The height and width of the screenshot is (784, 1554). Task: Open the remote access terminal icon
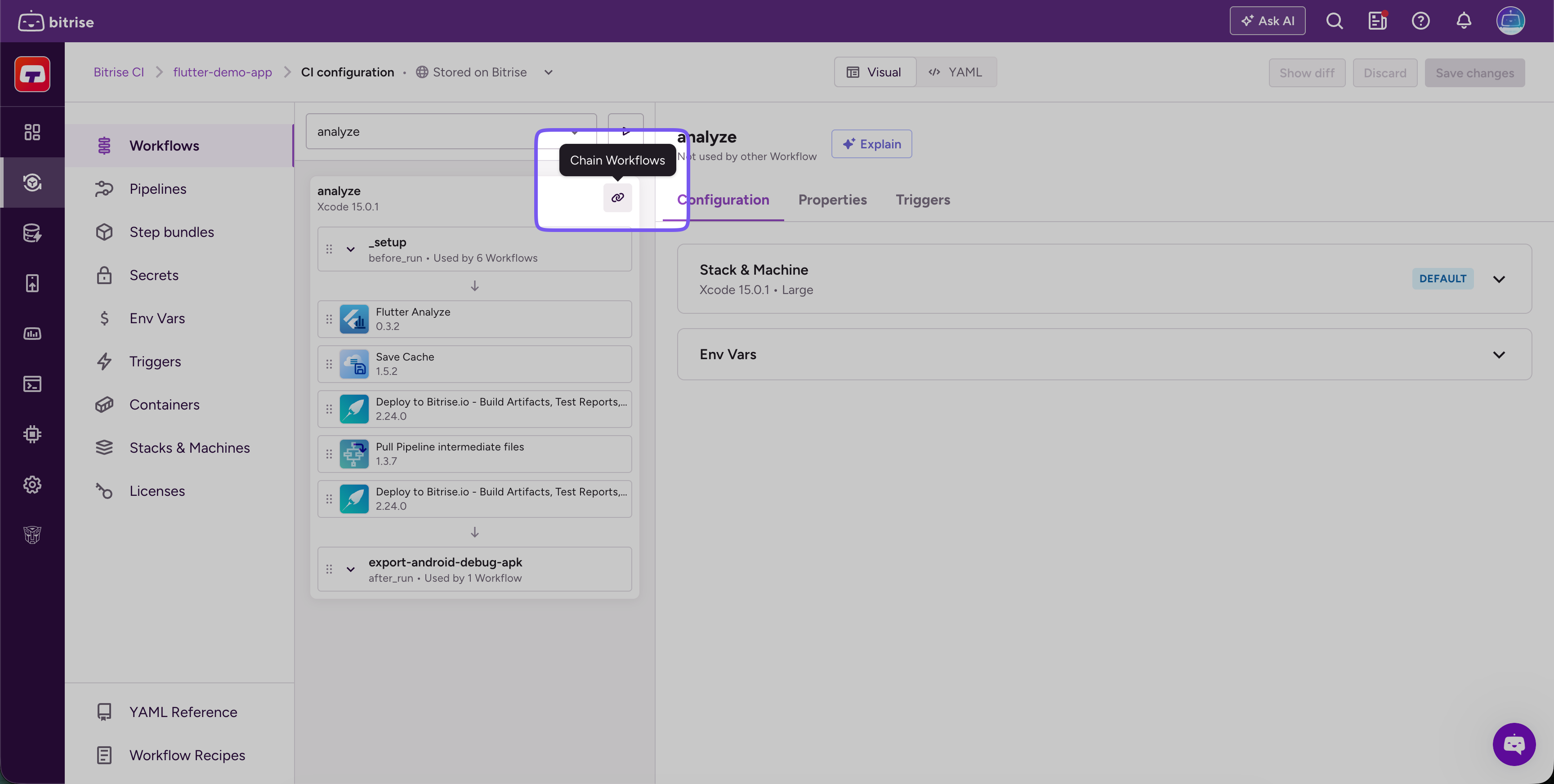pos(32,384)
